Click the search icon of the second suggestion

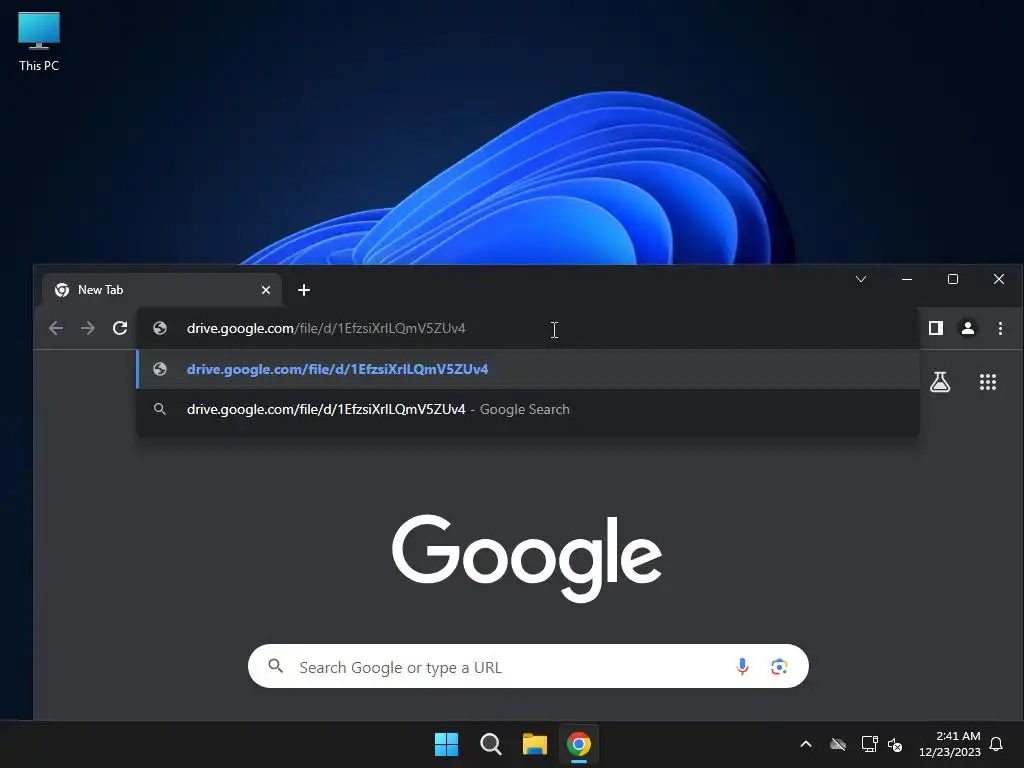[x=159, y=409]
